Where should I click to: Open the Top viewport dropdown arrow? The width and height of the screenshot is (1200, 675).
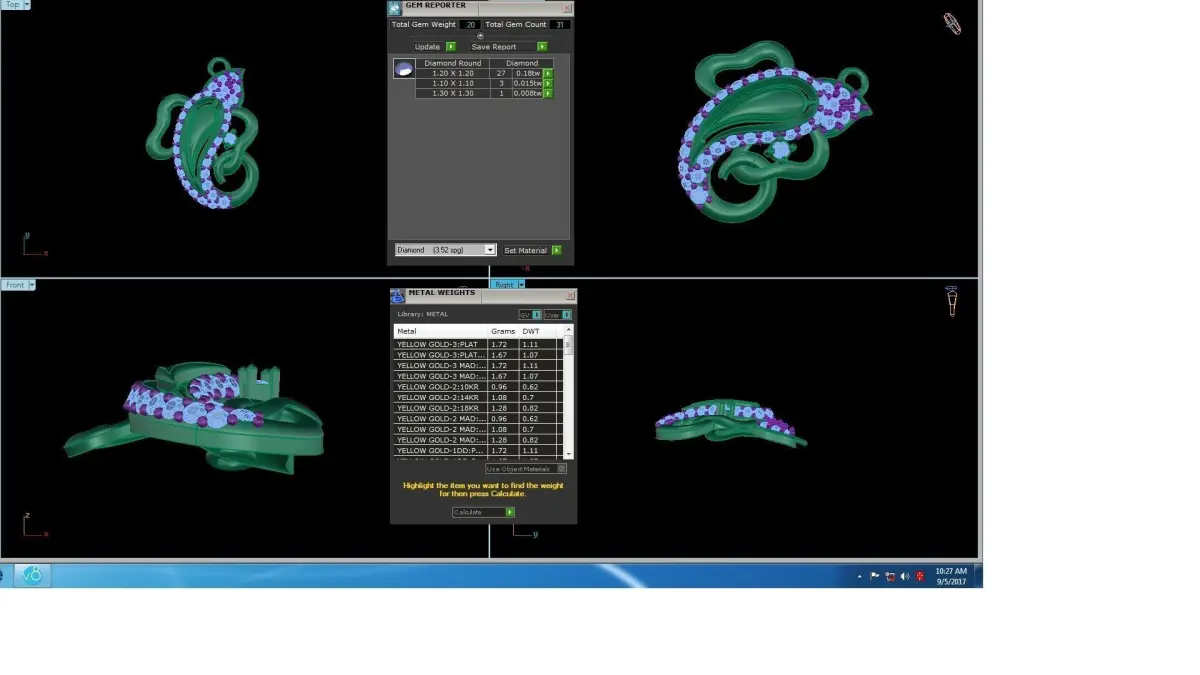click(26, 5)
